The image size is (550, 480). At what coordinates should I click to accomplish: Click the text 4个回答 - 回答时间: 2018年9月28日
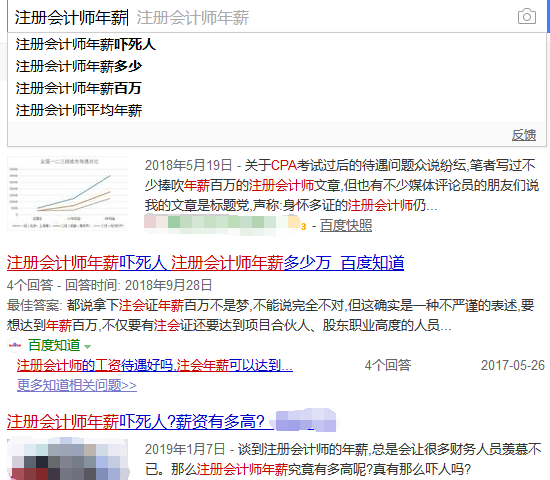pos(109,285)
